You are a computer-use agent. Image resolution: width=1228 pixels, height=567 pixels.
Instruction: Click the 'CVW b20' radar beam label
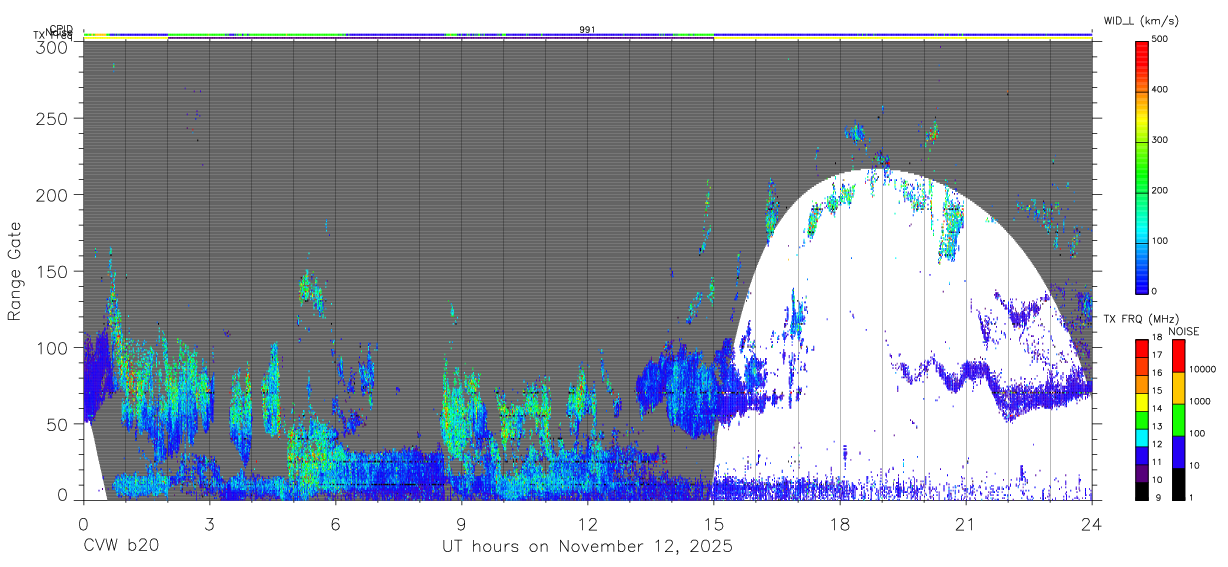[121, 547]
